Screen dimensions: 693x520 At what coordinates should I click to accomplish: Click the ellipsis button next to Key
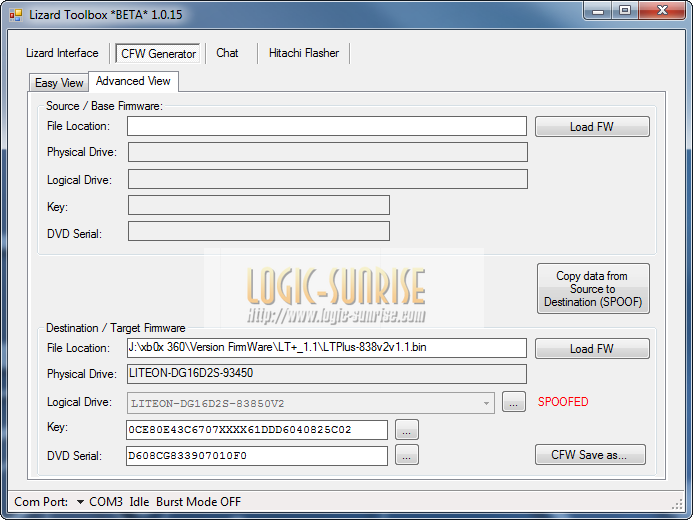pos(407,429)
